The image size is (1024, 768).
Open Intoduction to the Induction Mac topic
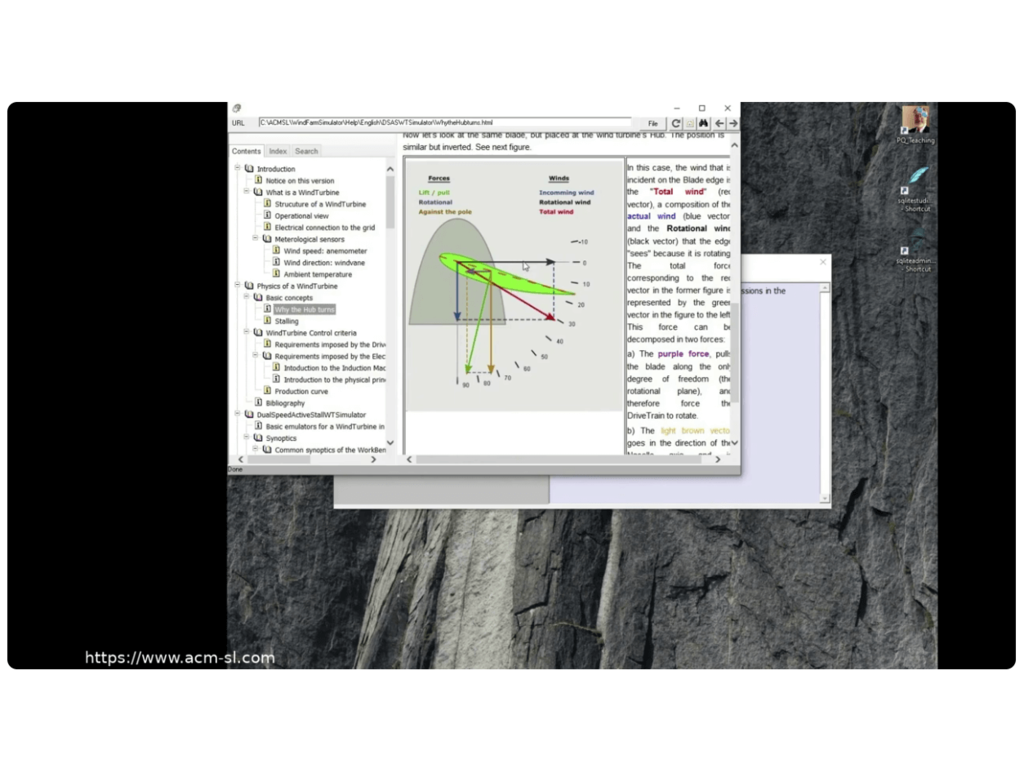pyautogui.click(x=334, y=368)
